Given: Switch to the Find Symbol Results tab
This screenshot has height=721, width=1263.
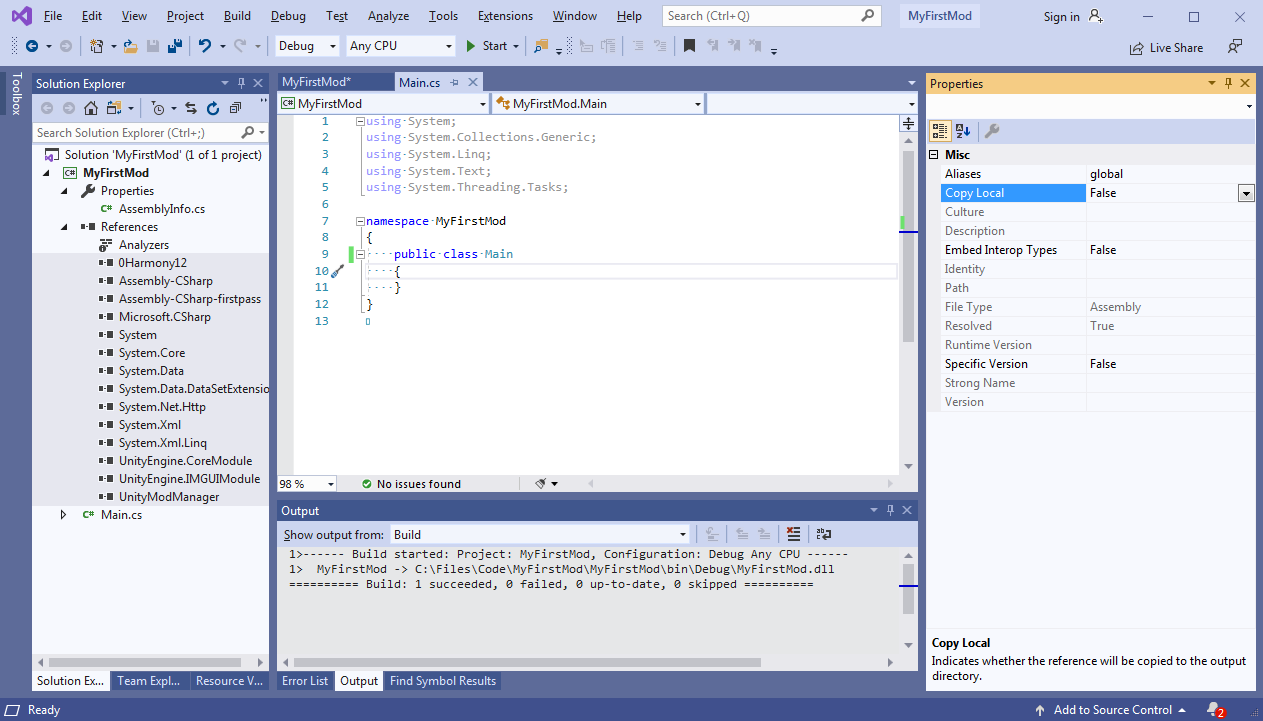Looking at the screenshot, I should 443,681.
